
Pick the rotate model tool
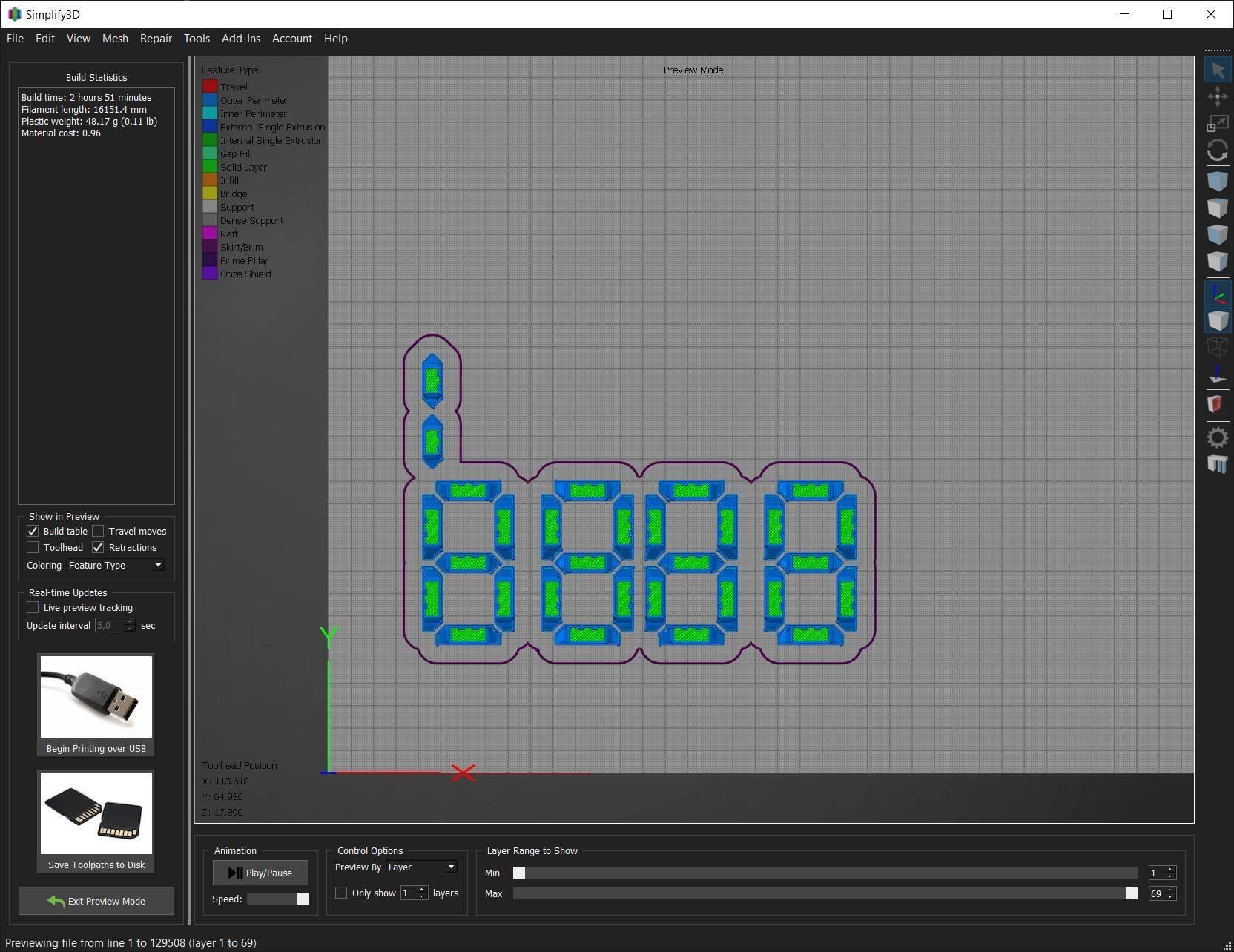point(1217,151)
